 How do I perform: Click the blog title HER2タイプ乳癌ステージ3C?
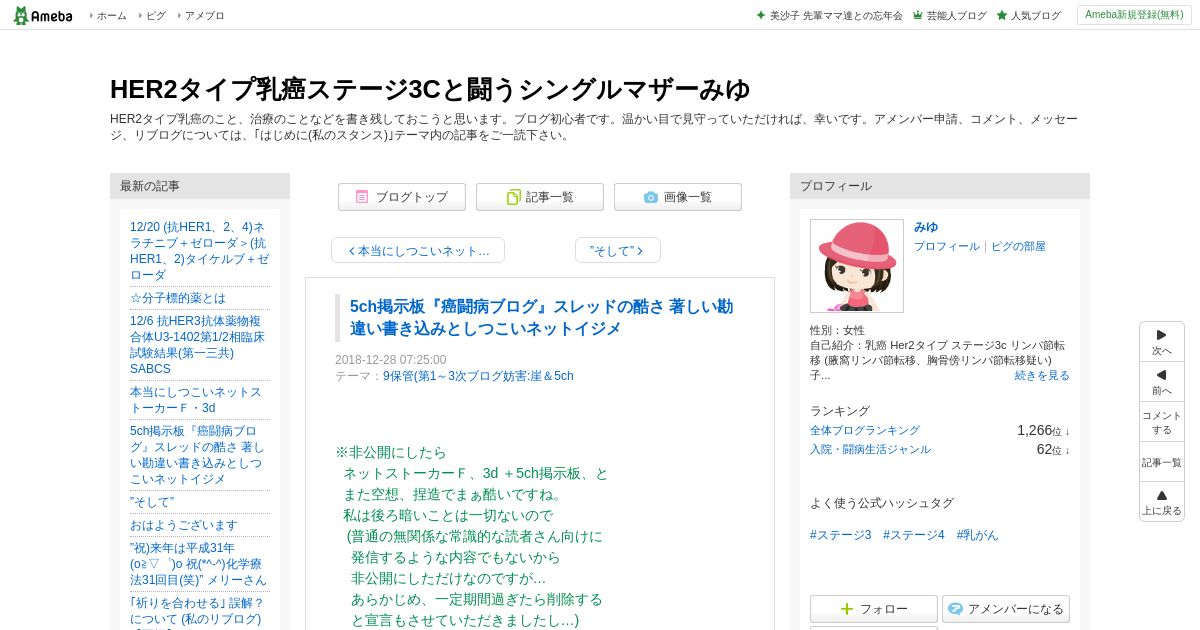pos(430,89)
